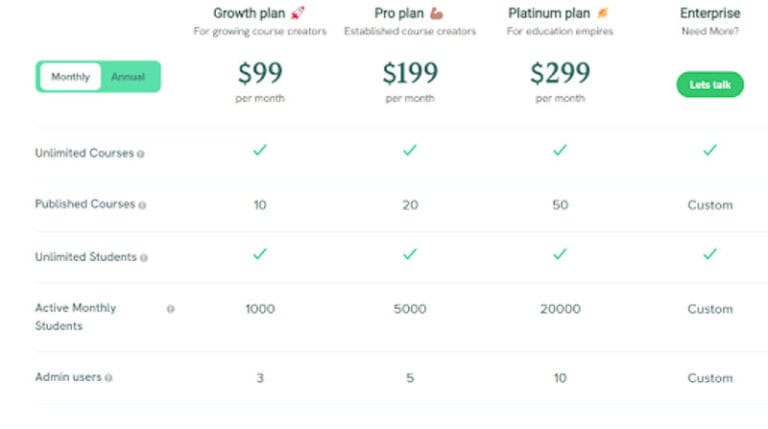Click orange emoji beside Platinum plan
Viewport: 768px width, 429px height.
[602, 13]
